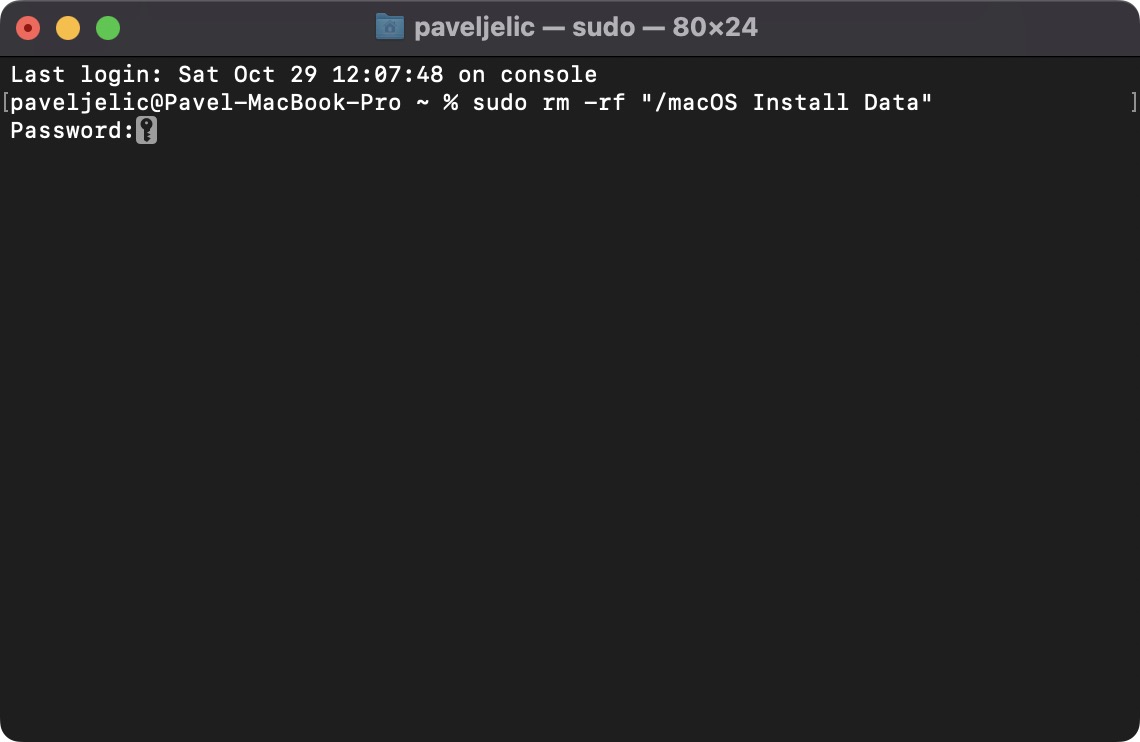Zoom the window with green button

click(x=108, y=28)
